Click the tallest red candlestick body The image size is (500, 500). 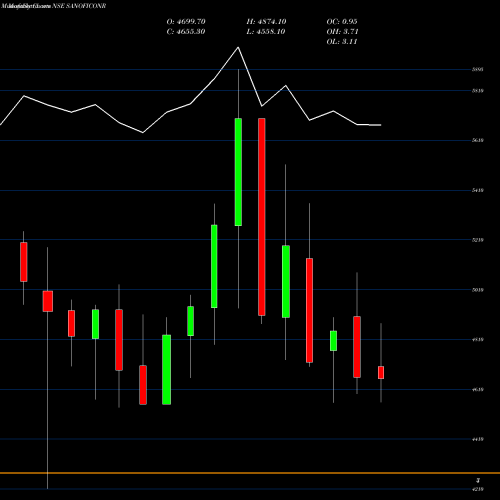pos(262,217)
